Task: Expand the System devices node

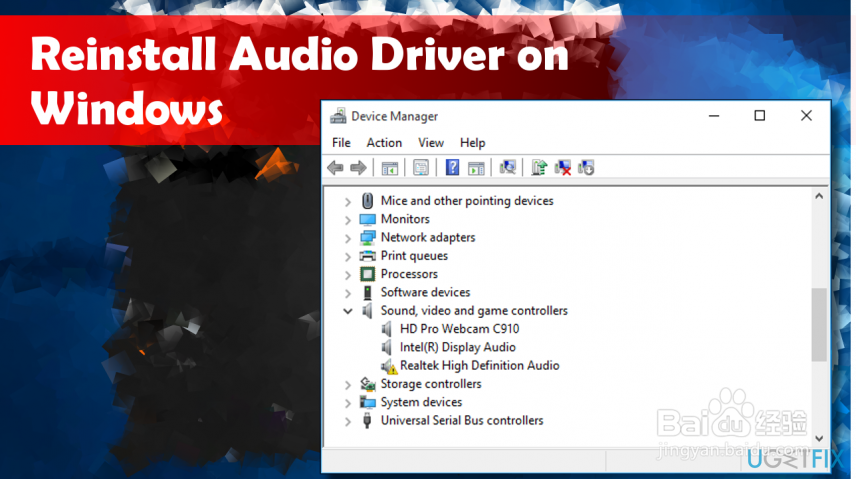Action: pyautogui.click(x=348, y=403)
